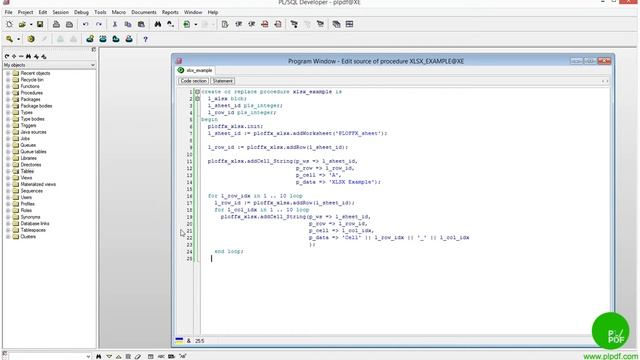Click the Code section button
Viewport: 640px width, 360px height.
pyautogui.click(x=193, y=81)
